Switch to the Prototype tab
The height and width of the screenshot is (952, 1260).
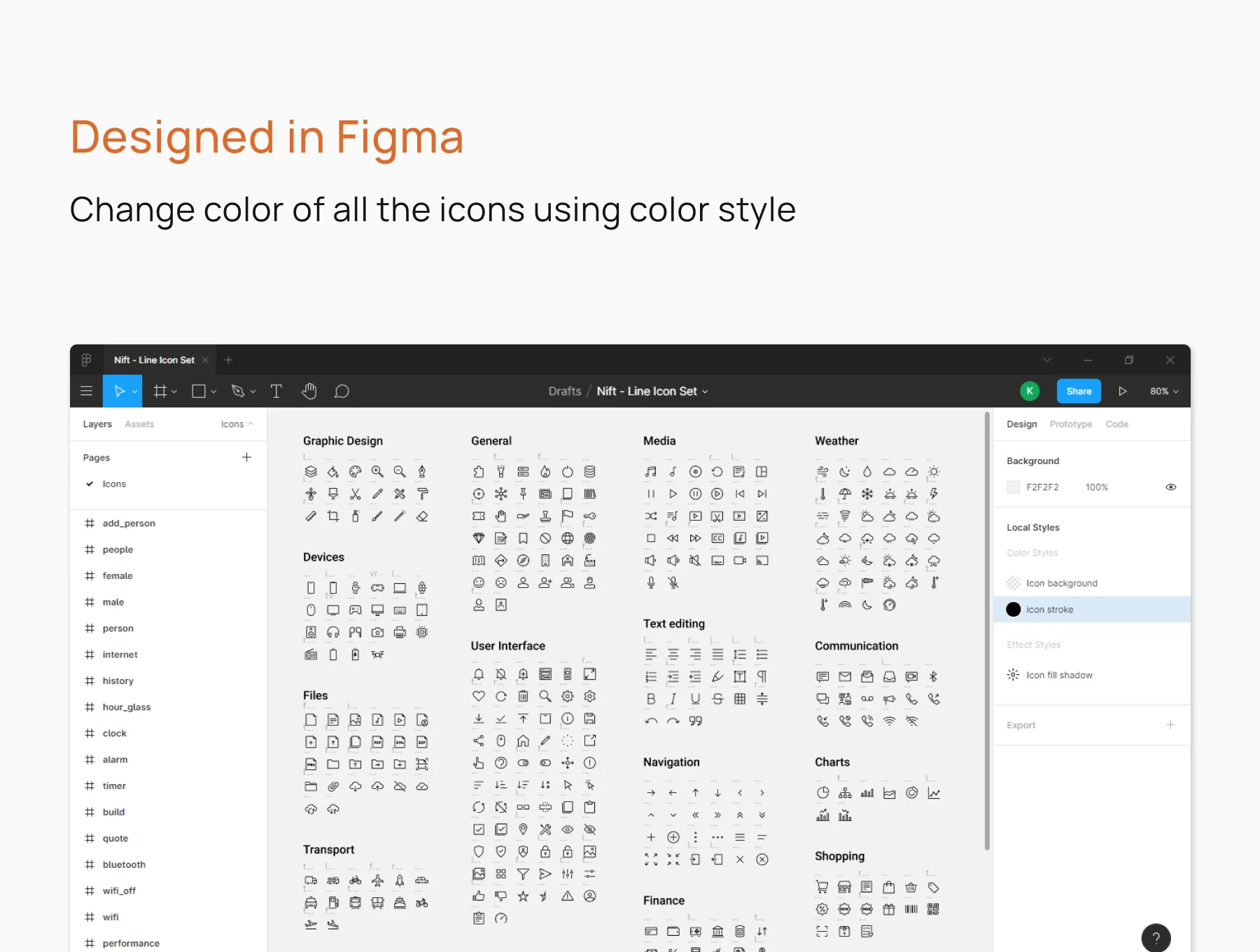coord(1070,424)
